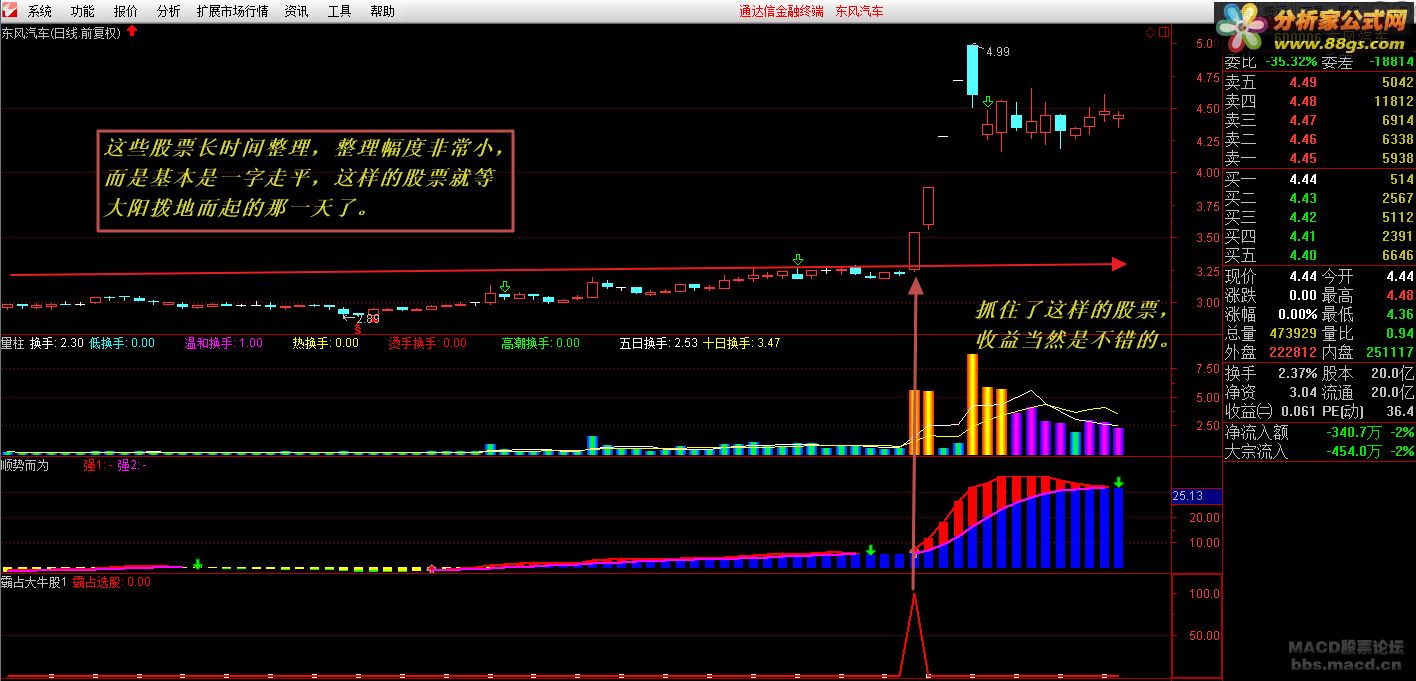This screenshot has height=681, width=1416.
Task: Click the 五日换手: 2.53 label
Action: 658,343
